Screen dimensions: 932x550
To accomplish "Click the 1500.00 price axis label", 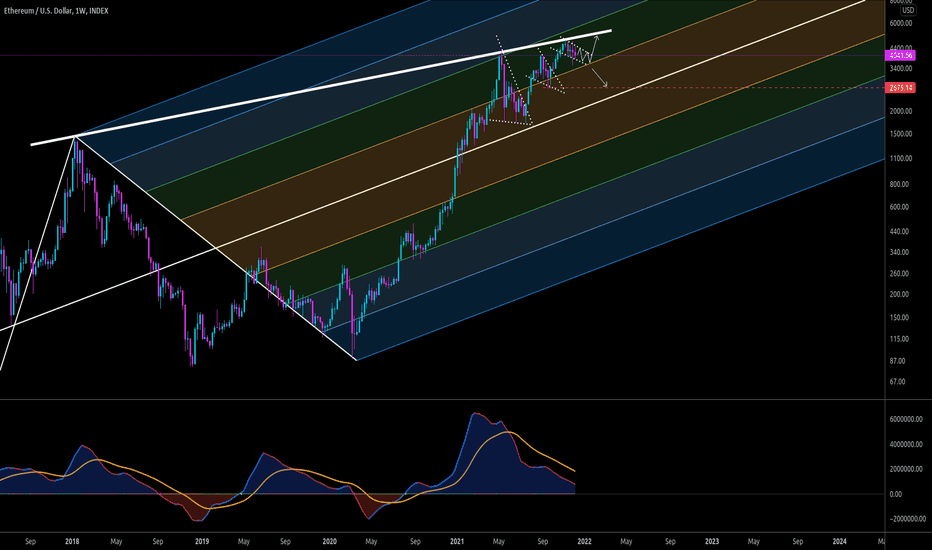I will pos(901,134).
